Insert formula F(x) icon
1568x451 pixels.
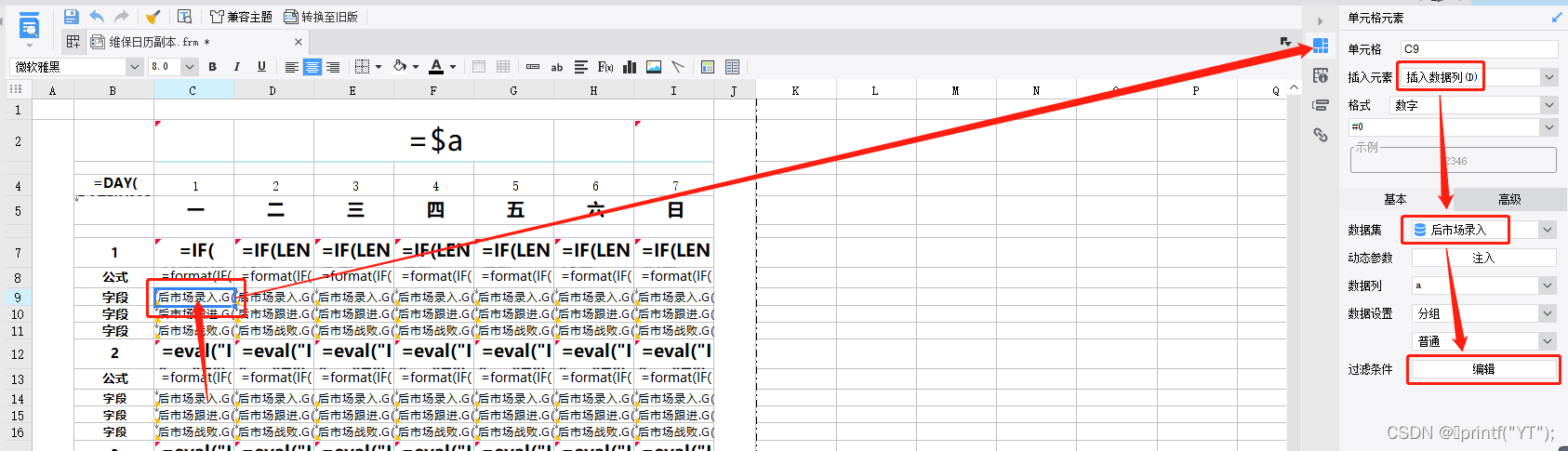(605, 67)
